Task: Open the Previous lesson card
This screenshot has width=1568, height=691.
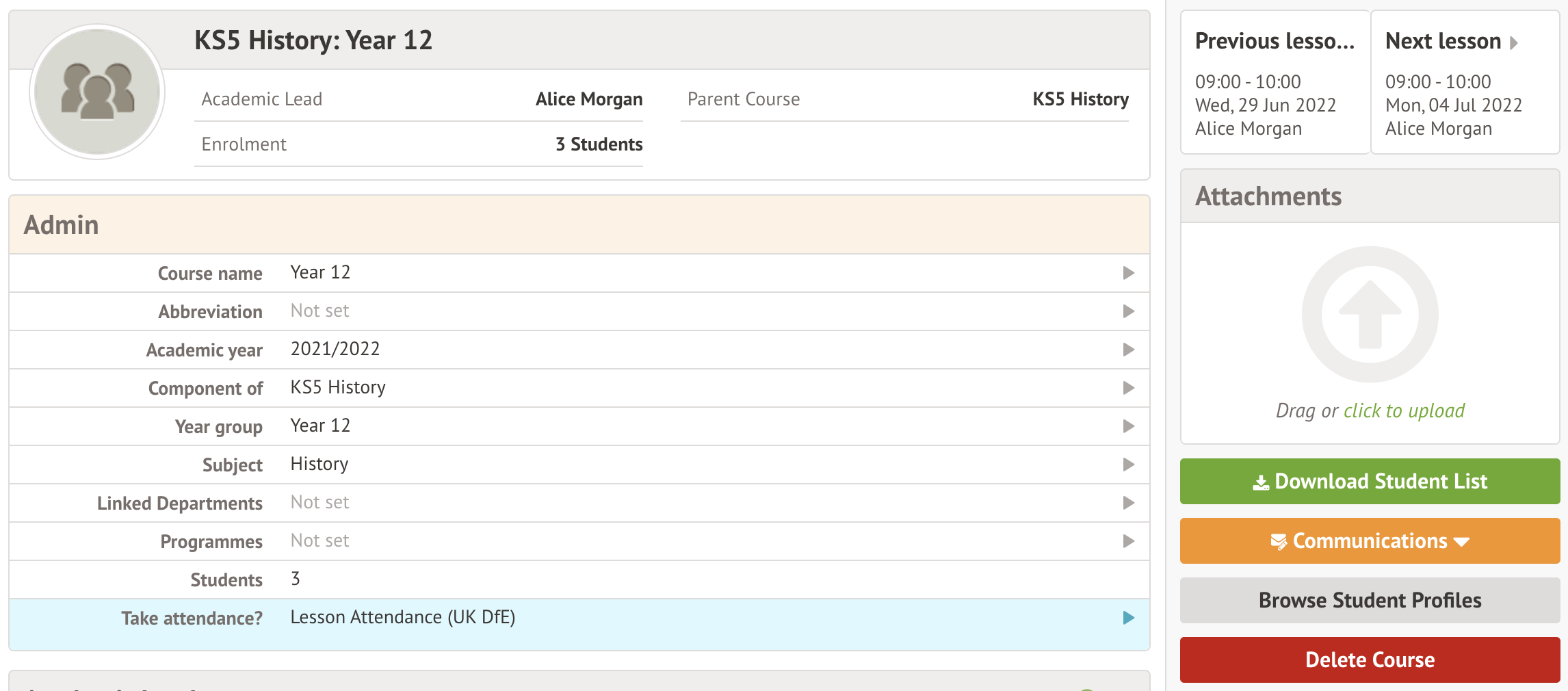Action: [x=1275, y=82]
